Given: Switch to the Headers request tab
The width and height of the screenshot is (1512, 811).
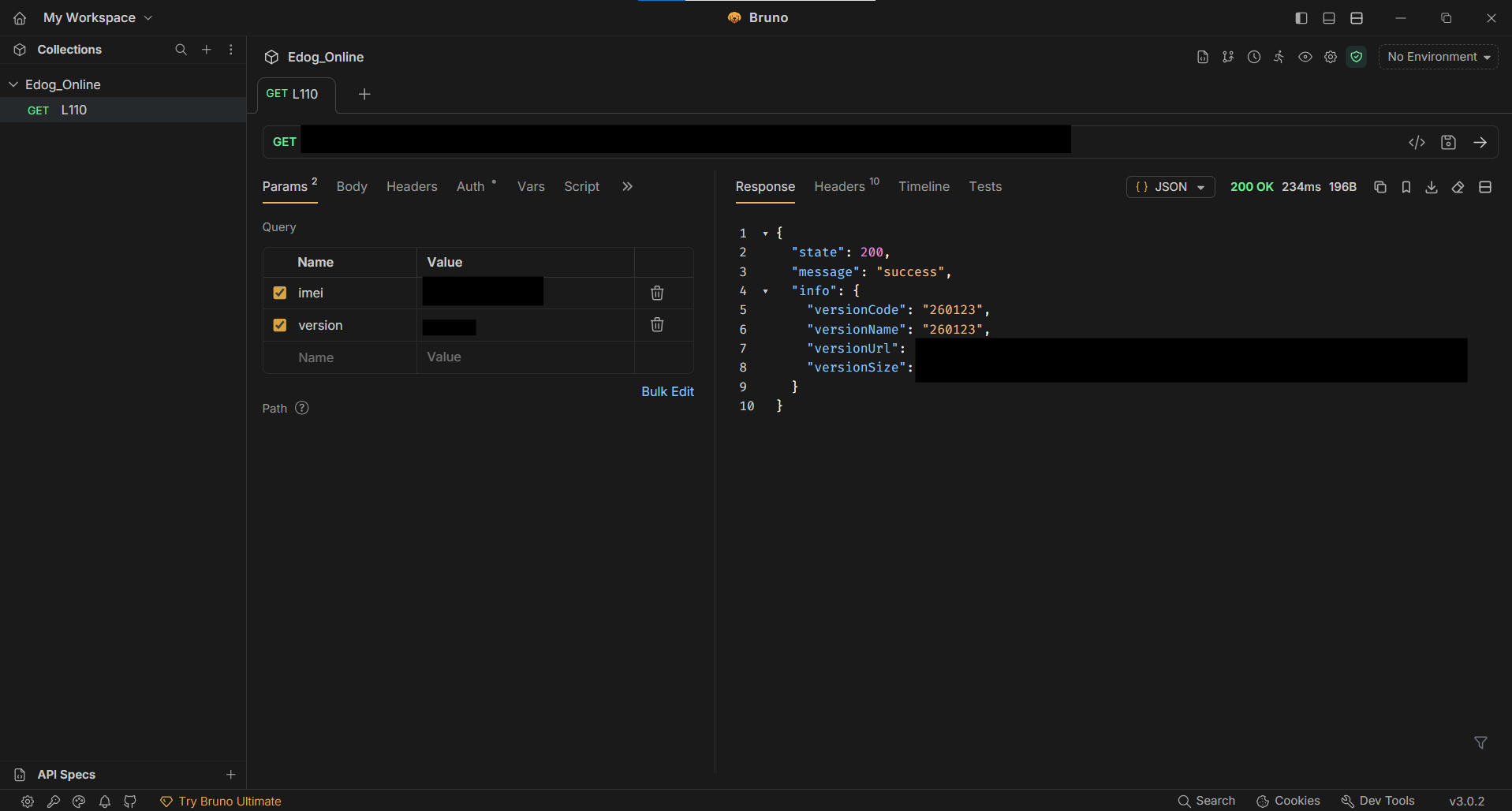Looking at the screenshot, I should [x=412, y=187].
